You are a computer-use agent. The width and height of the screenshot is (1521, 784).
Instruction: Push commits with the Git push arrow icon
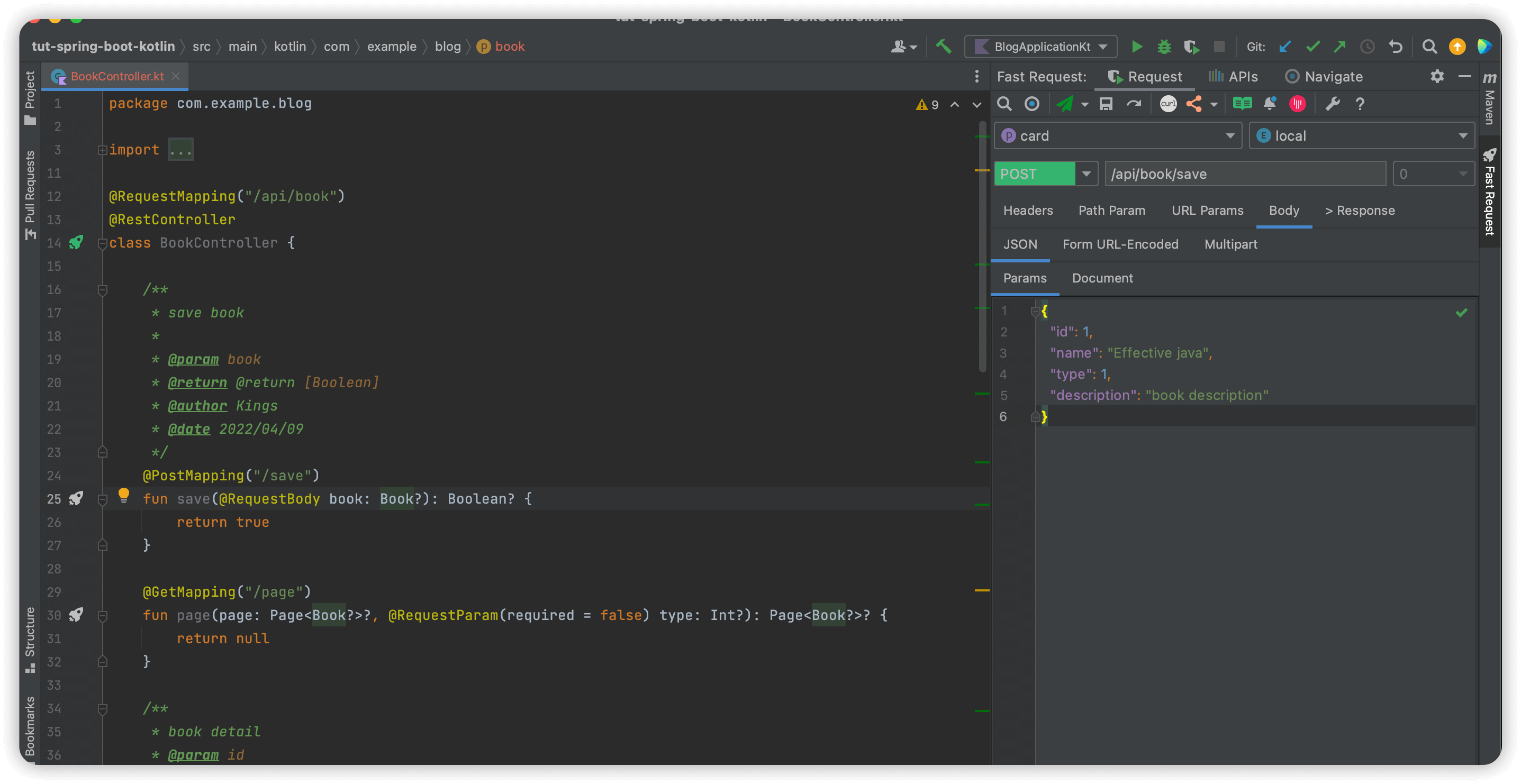(x=1339, y=47)
